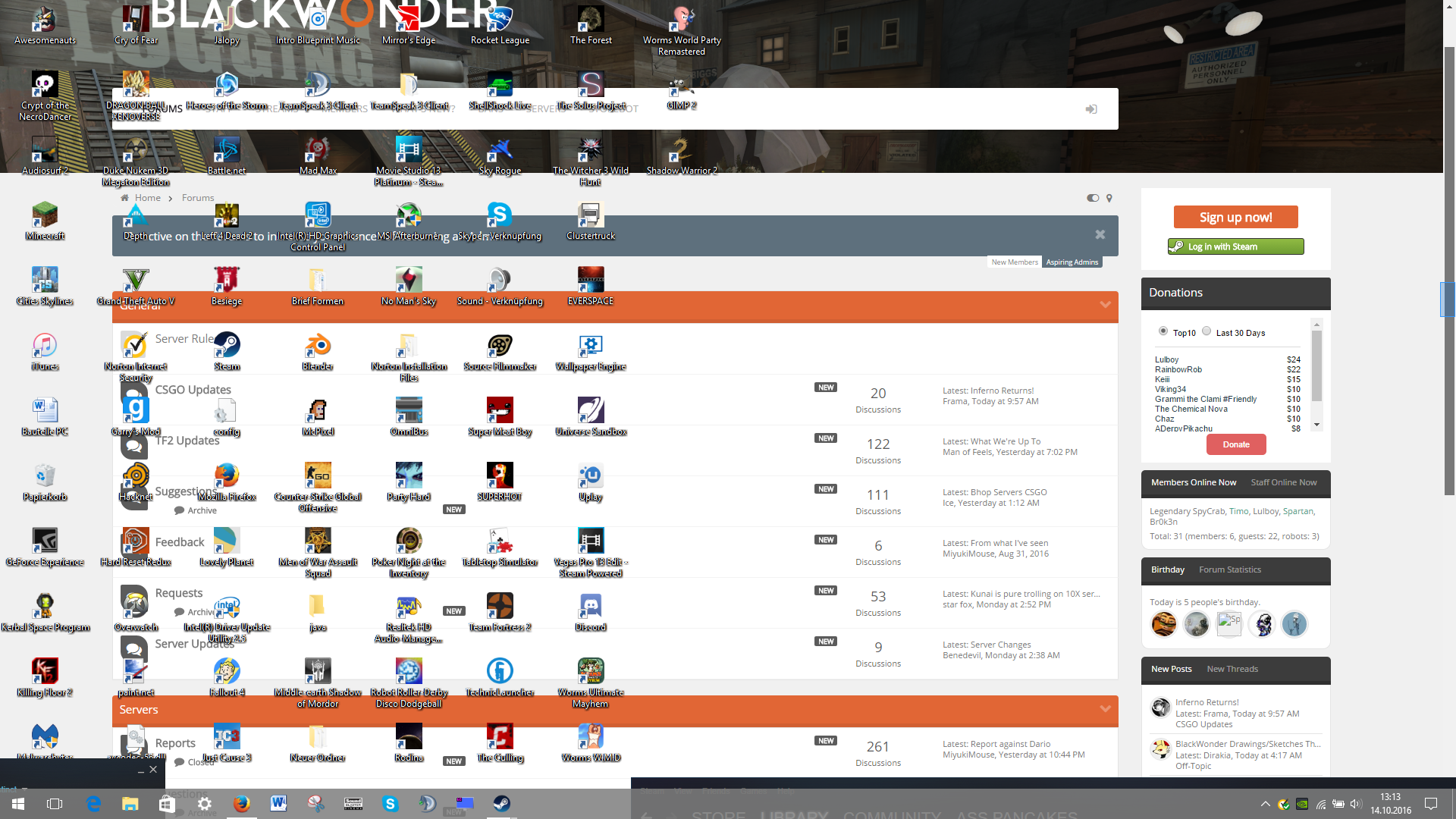The image size is (1456, 819).
Task: Select the Birthday tab
Action: point(1168,570)
